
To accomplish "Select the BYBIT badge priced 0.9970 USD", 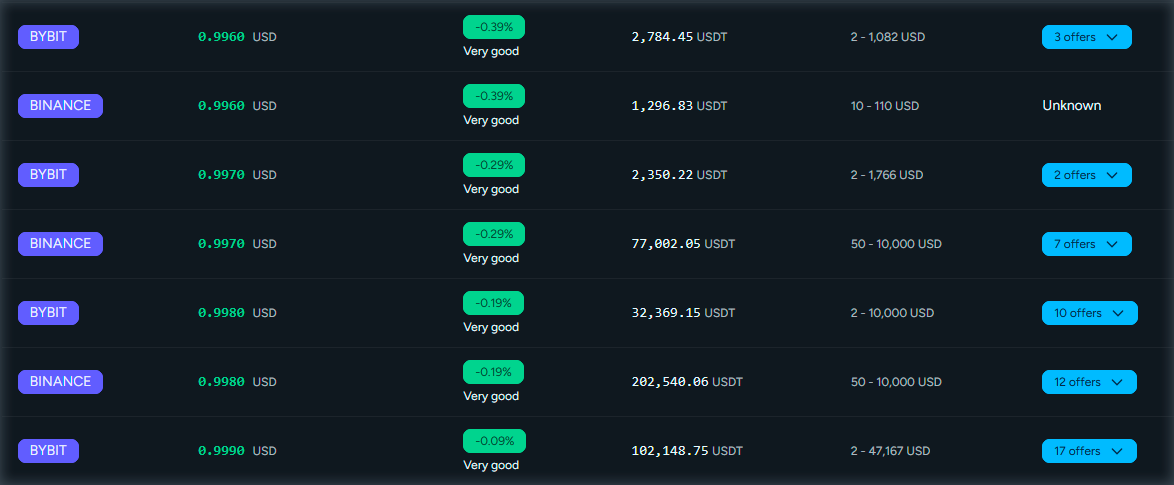I will pyautogui.click(x=48, y=175).
